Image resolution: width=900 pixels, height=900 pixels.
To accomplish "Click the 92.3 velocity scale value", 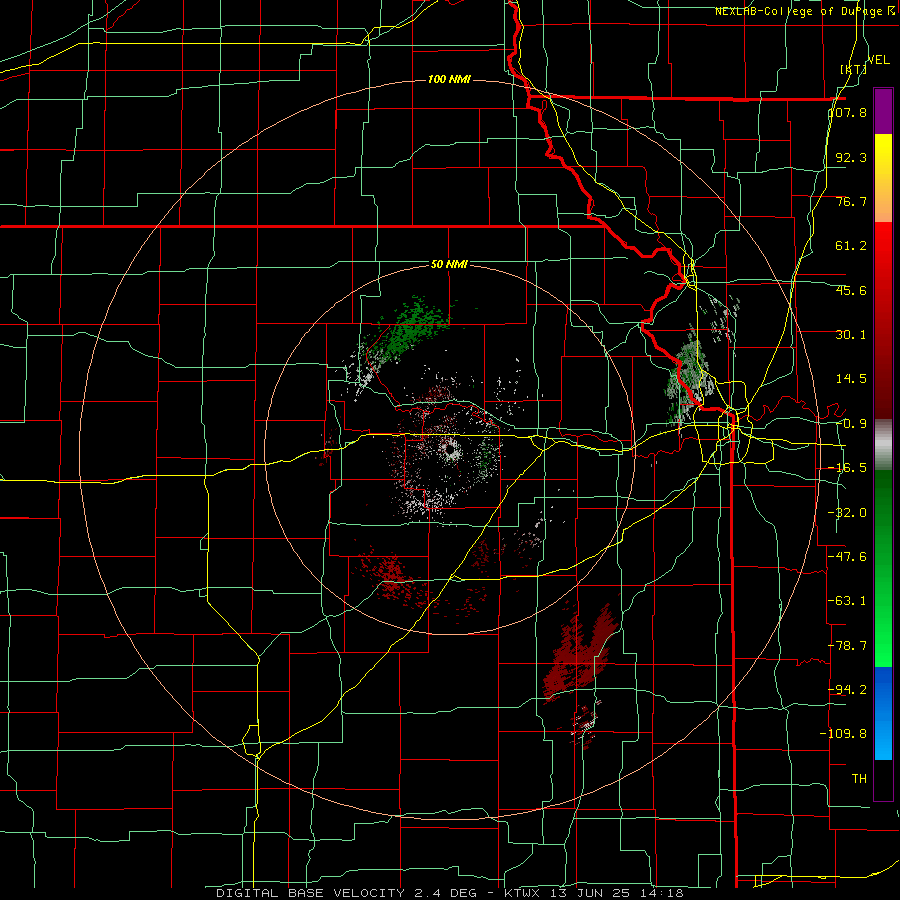I will point(851,157).
